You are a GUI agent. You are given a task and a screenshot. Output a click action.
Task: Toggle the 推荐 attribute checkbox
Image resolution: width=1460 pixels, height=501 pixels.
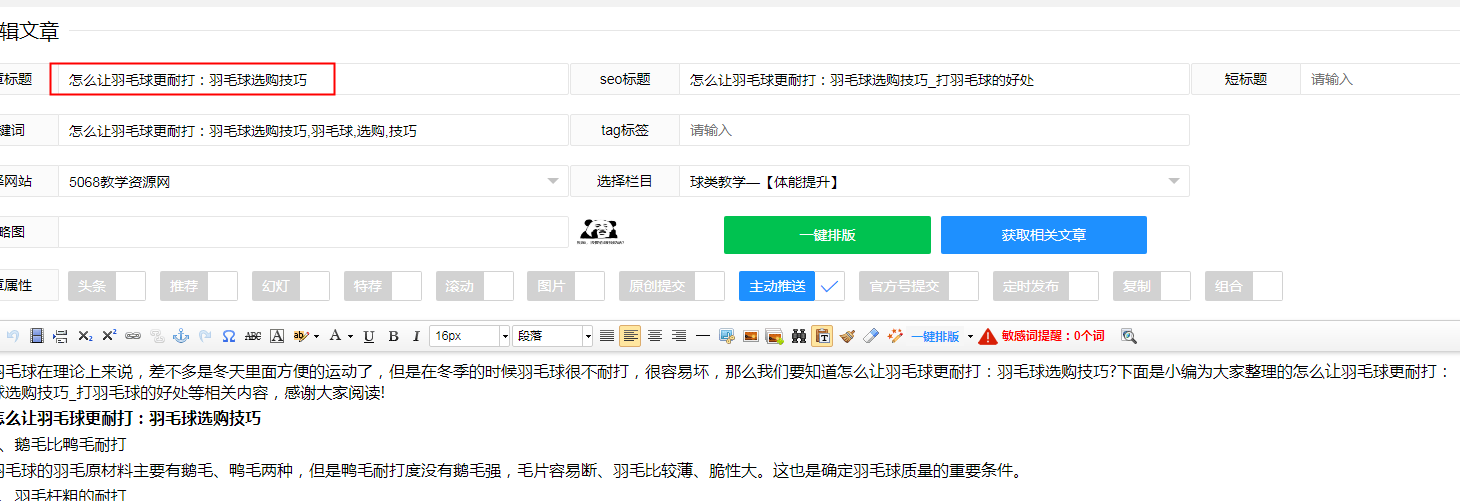click(222, 286)
